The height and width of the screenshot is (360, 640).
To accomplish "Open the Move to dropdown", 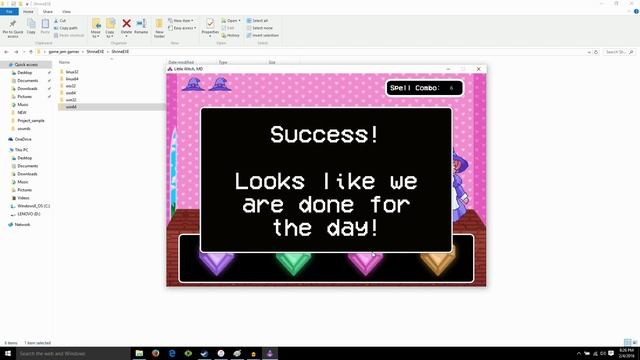I will [x=96, y=28].
